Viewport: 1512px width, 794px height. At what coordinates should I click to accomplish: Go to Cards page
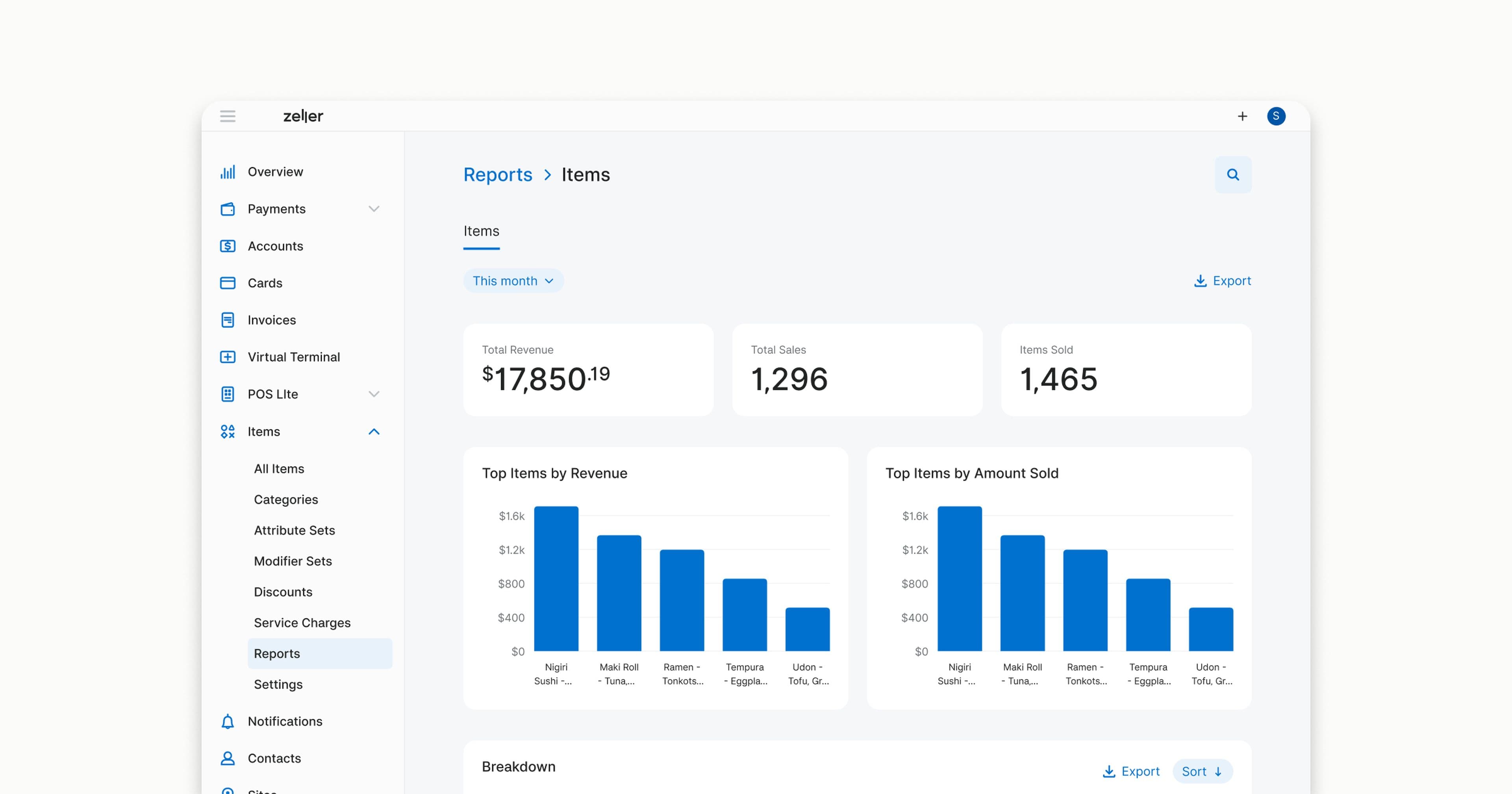tap(265, 283)
